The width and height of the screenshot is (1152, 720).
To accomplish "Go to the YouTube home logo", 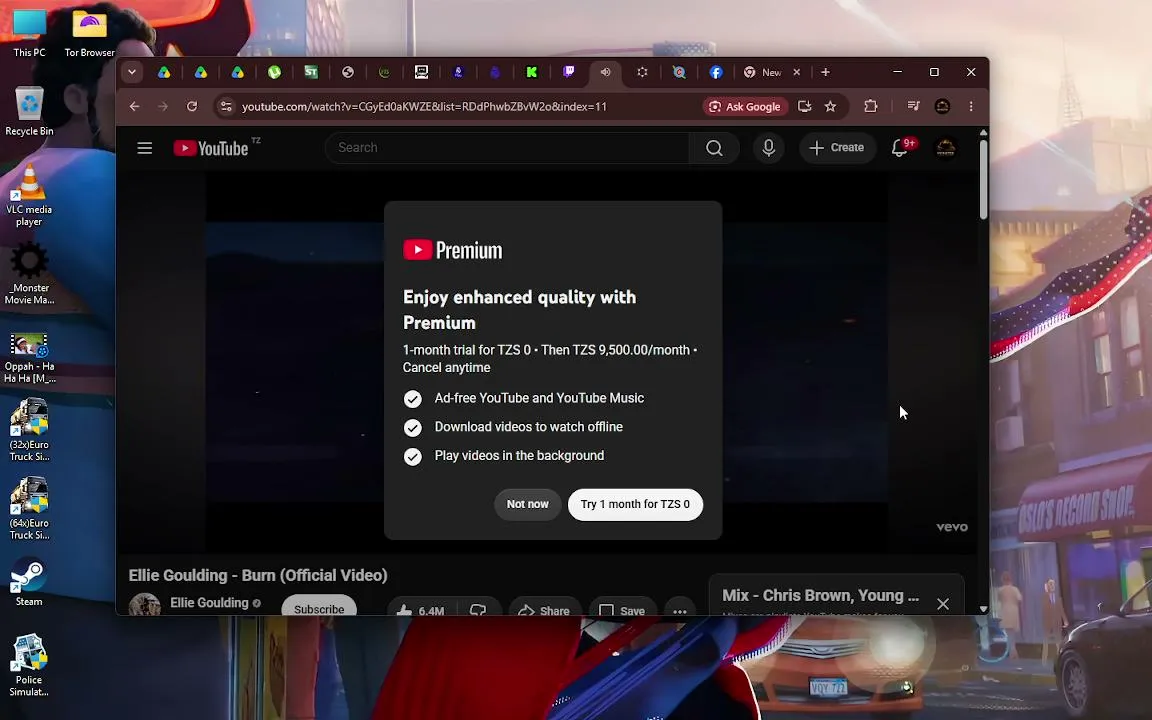I will pyautogui.click(x=211, y=148).
